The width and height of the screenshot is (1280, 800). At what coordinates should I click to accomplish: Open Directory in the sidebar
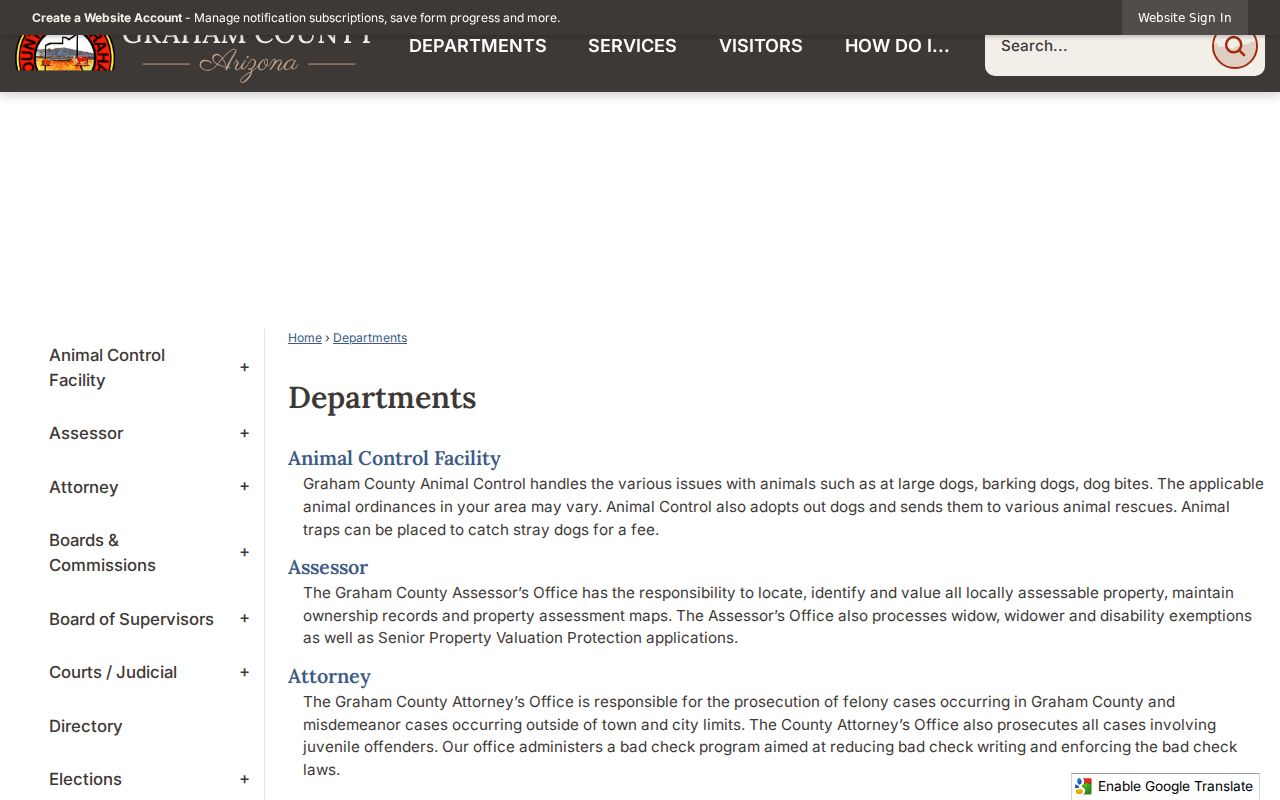[x=85, y=726]
